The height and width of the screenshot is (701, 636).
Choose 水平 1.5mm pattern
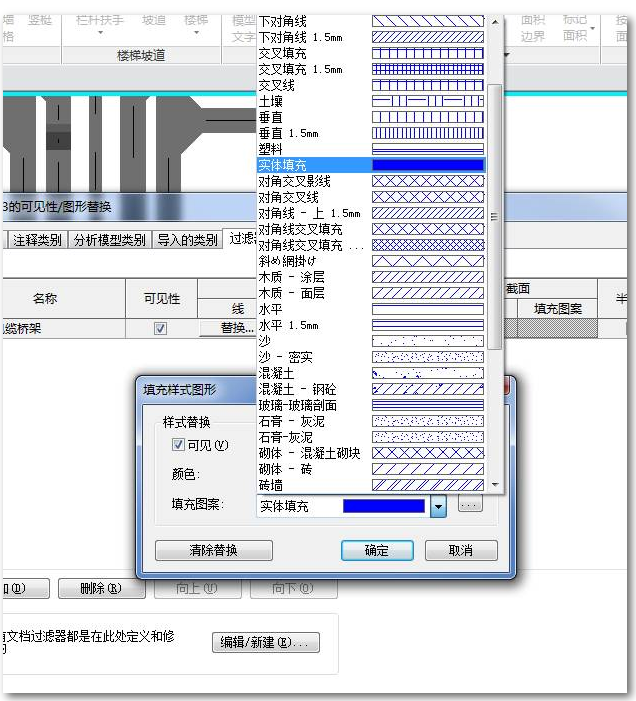click(371, 325)
